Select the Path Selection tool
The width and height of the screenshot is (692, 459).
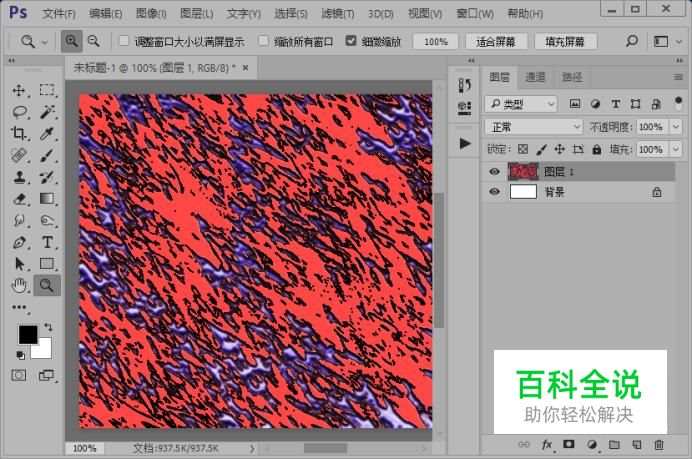(x=19, y=263)
